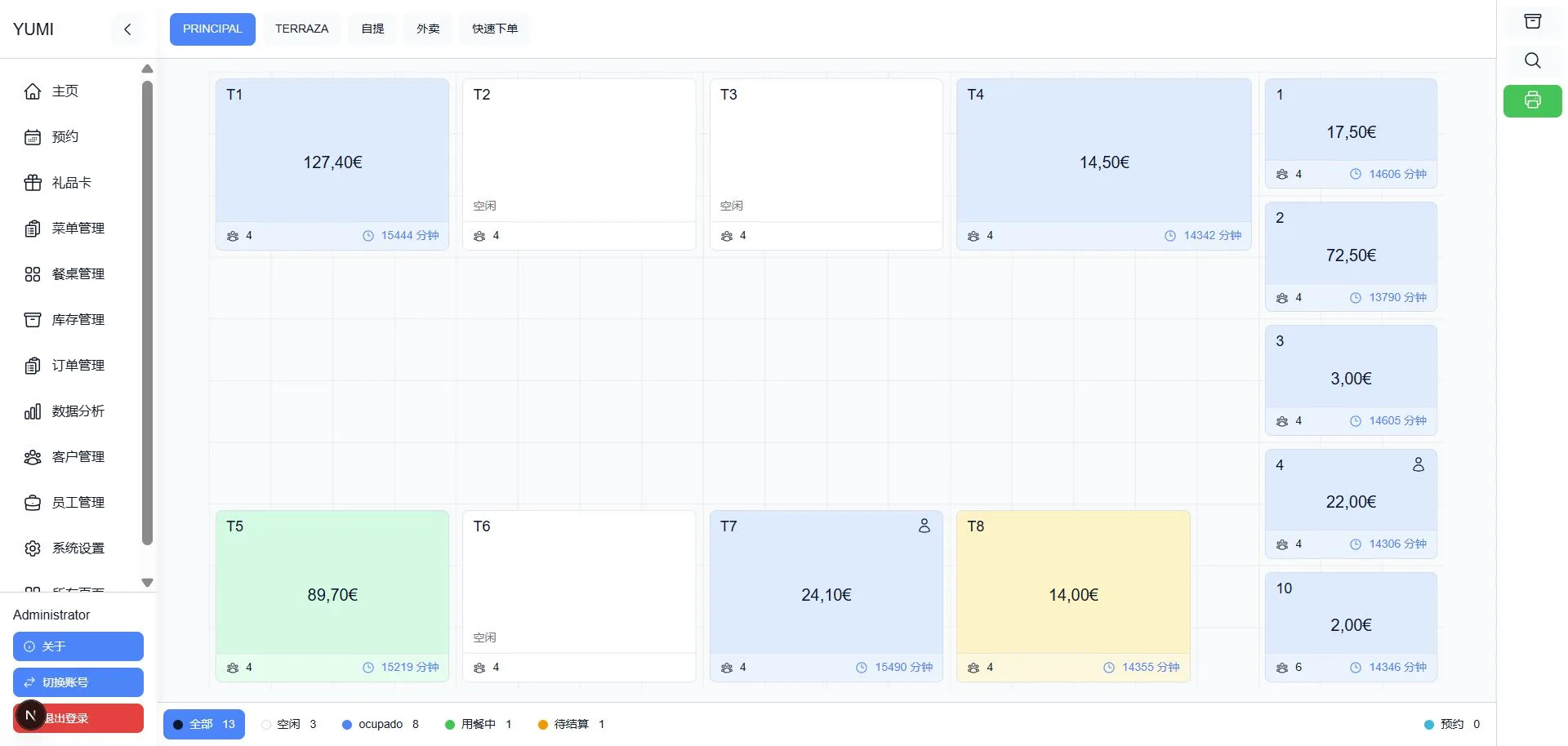Select the 自提 pickup tab
The width and height of the screenshot is (1568, 746).
click(x=372, y=29)
